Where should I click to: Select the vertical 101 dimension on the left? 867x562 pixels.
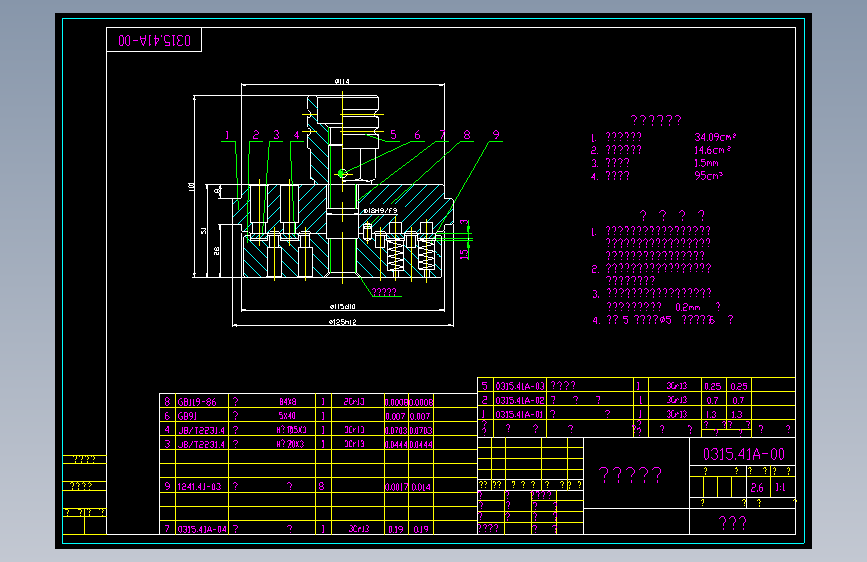[192, 187]
